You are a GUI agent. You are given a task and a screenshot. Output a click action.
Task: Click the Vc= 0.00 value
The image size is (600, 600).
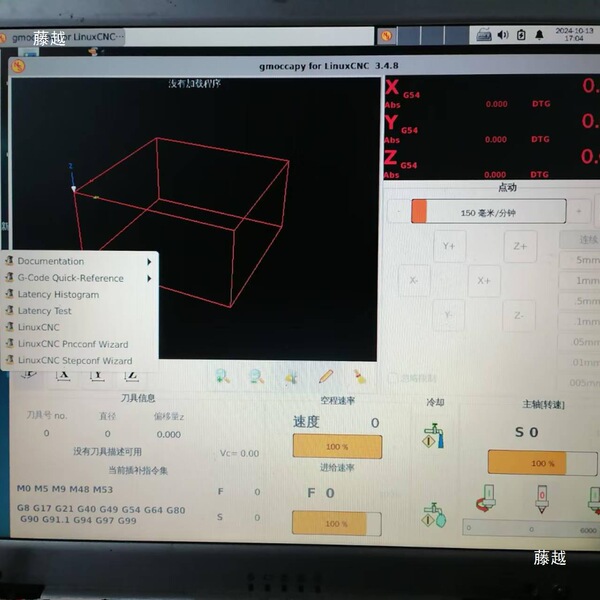[240, 453]
